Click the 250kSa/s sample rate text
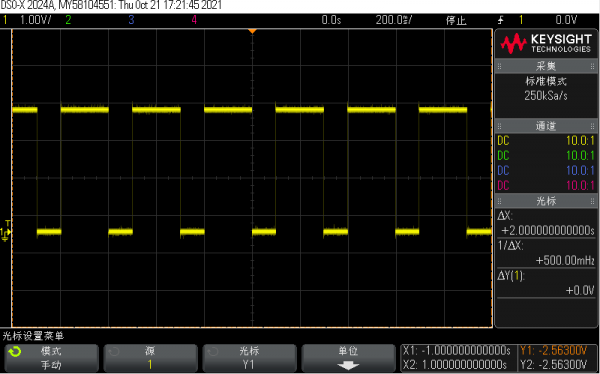Viewport: 600px width, 374px height. 546,96
